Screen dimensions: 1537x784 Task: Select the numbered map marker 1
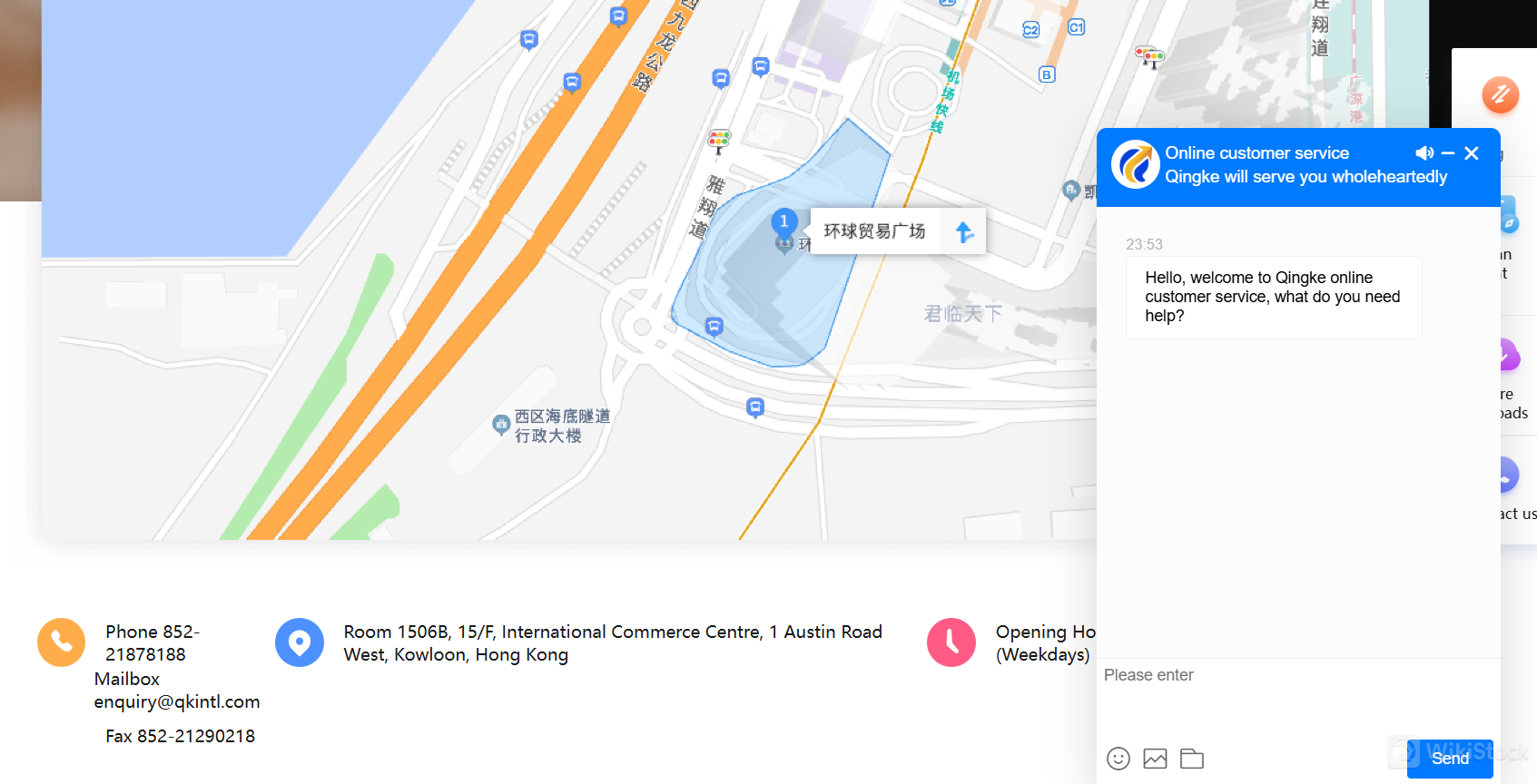tap(784, 221)
